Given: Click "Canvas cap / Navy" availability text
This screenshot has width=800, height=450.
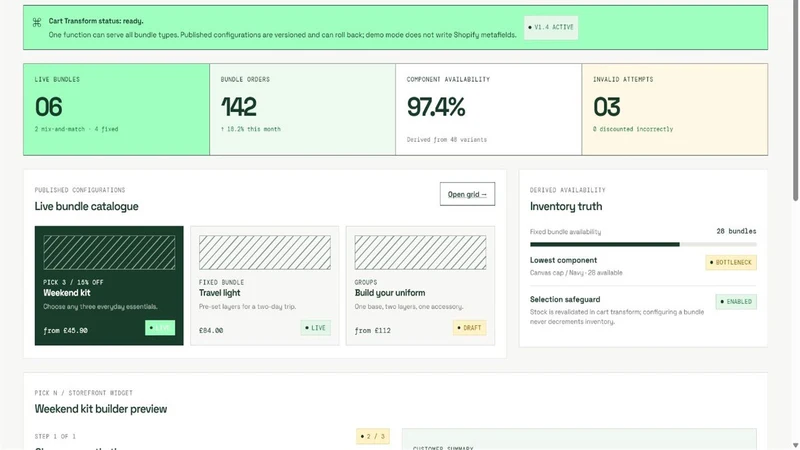Looking at the screenshot, I should pos(576,272).
